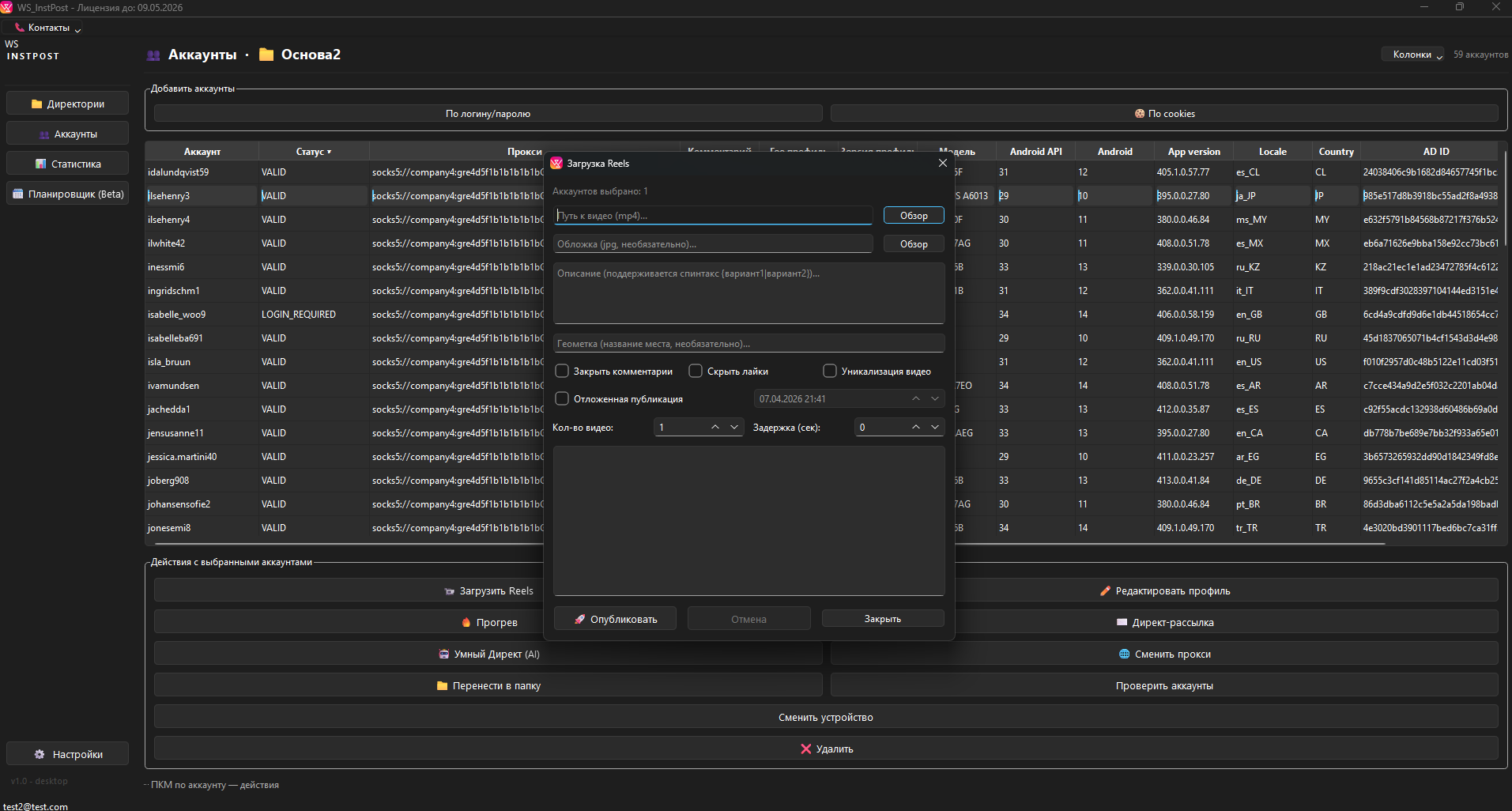The image size is (1512, 811).
Task: Expand the Контакты menu
Action: coord(48,28)
